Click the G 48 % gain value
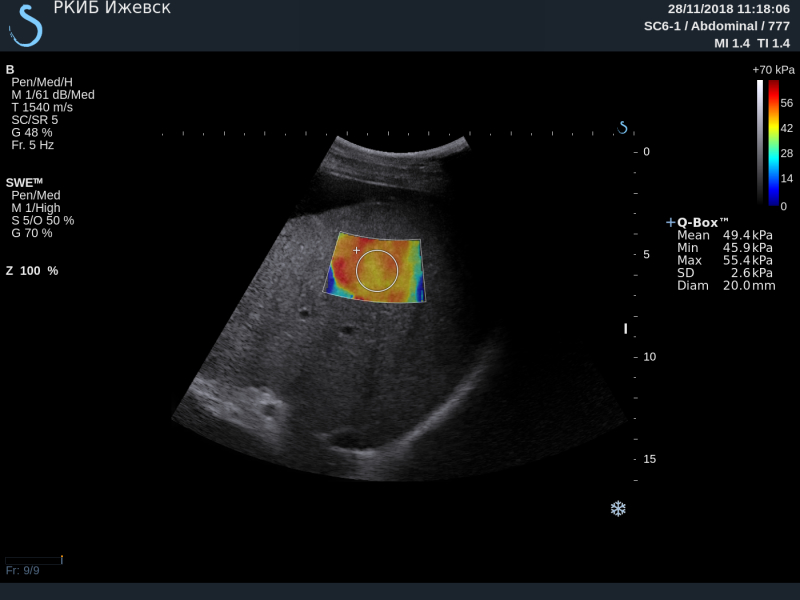800x600 pixels. [32, 133]
